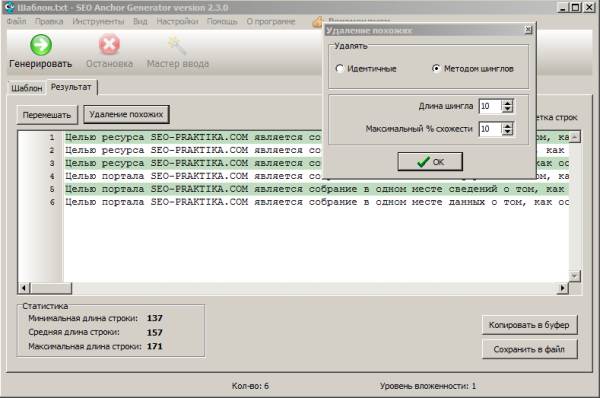
Task: Click the Перемешать button
Action: click(47, 115)
